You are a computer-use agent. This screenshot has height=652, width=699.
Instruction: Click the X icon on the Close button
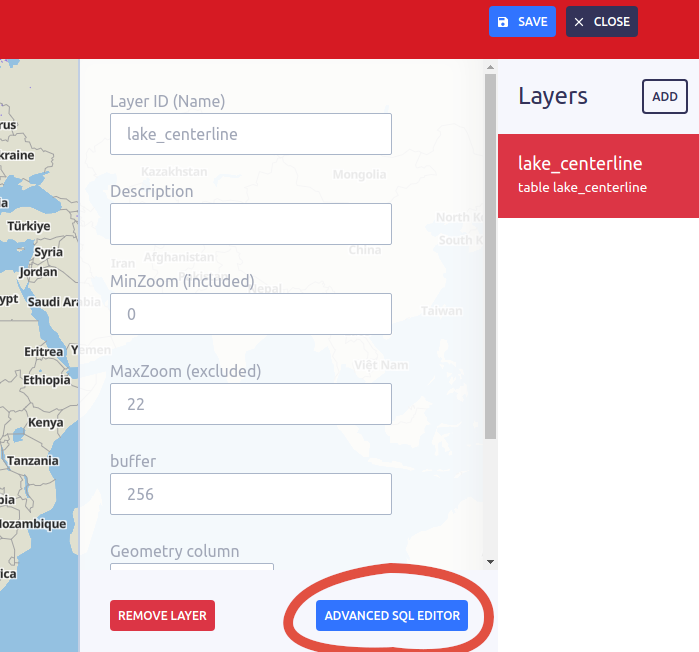coord(579,22)
